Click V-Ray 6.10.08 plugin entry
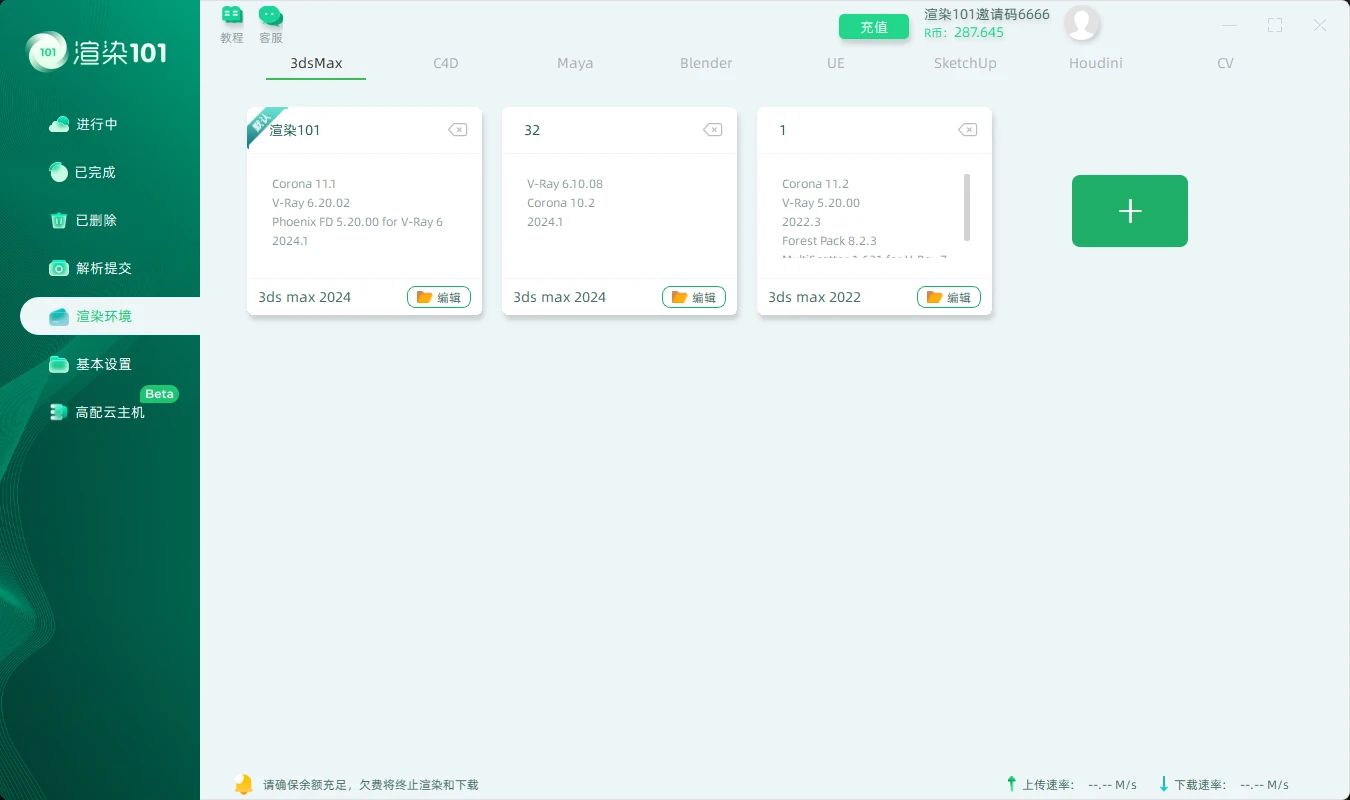 [565, 184]
